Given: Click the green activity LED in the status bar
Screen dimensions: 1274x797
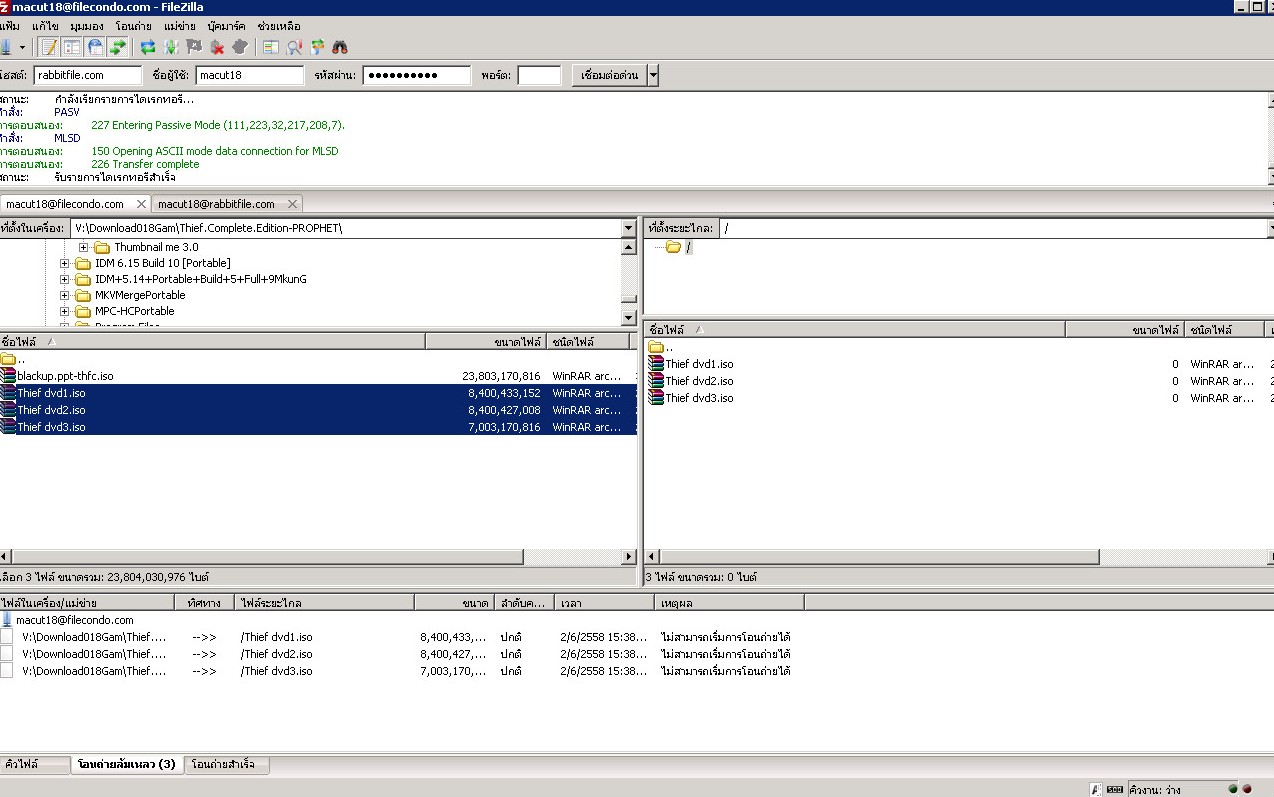Looking at the screenshot, I should coord(1233,789).
